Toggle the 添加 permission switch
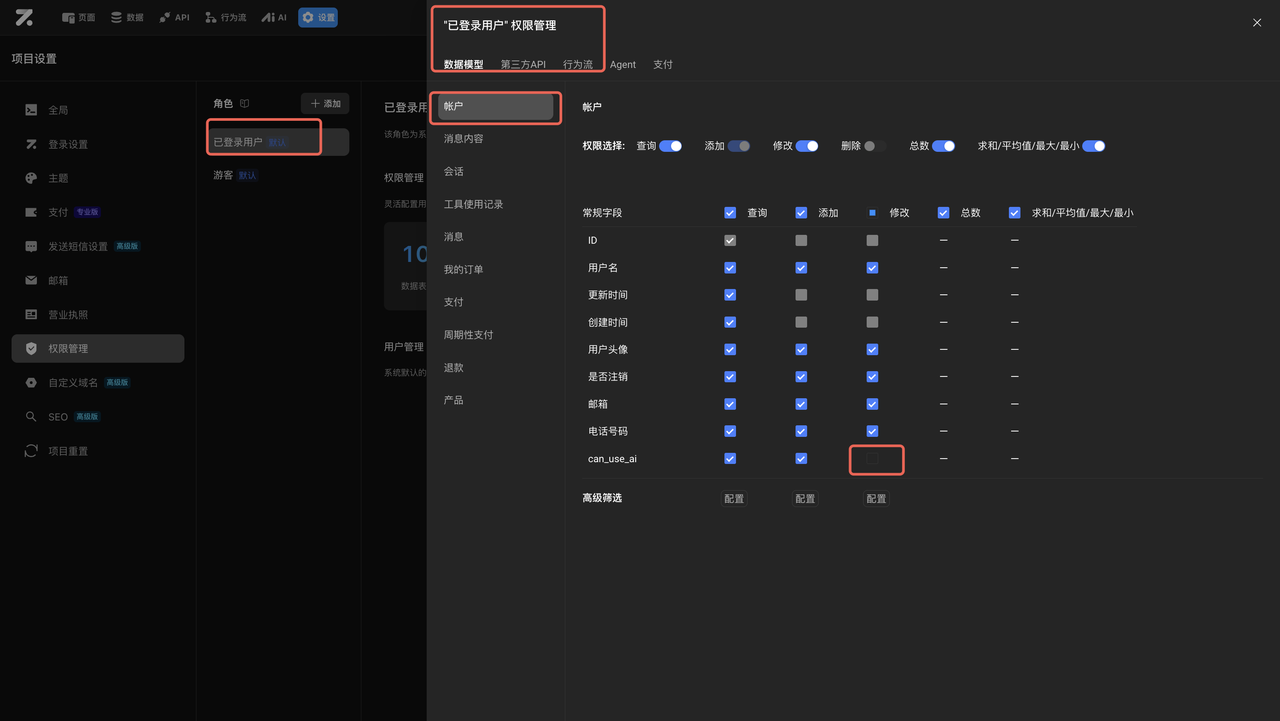The height and width of the screenshot is (721, 1280). click(x=739, y=146)
